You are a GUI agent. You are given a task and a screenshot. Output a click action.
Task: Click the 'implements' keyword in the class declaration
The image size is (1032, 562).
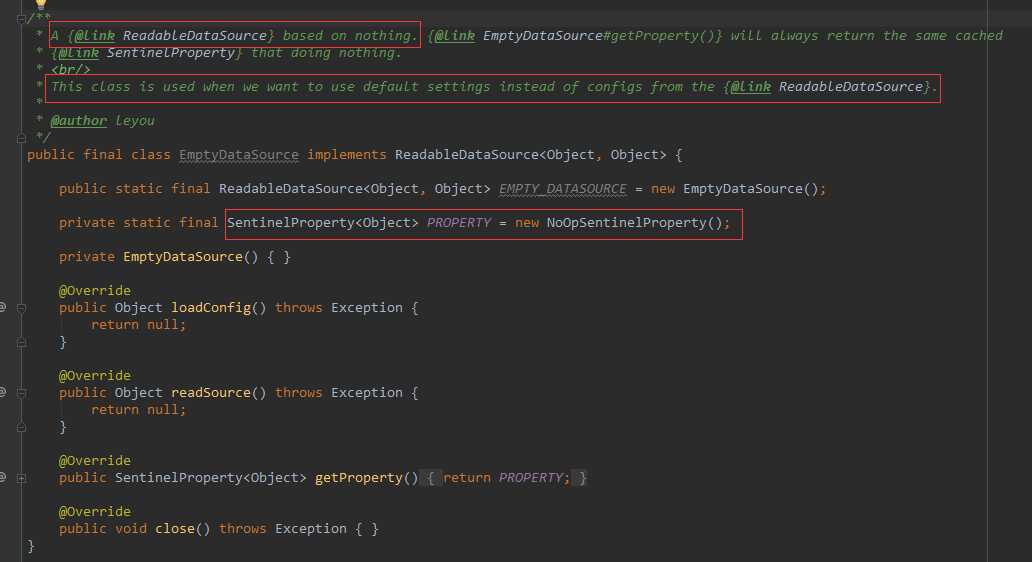point(347,155)
